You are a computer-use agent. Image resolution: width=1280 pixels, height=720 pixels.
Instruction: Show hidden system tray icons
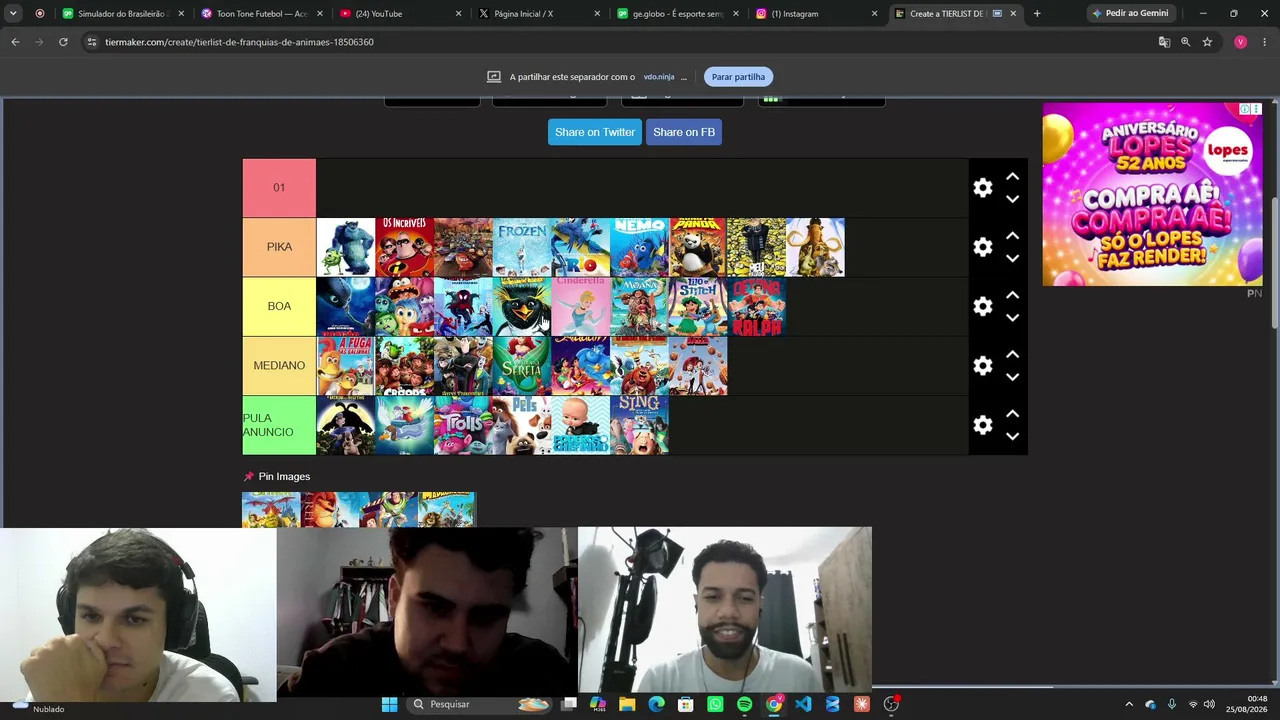click(1129, 704)
